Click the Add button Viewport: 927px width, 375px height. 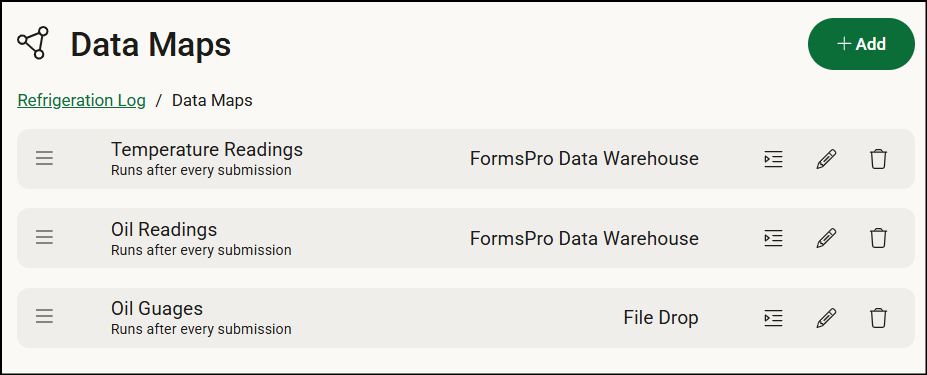tap(861, 44)
